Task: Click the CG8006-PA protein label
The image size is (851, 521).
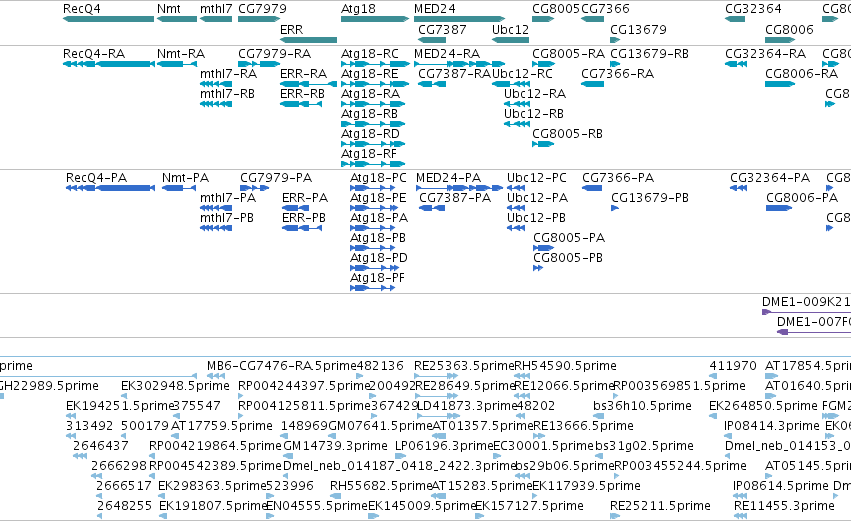Action: [x=802, y=198]
